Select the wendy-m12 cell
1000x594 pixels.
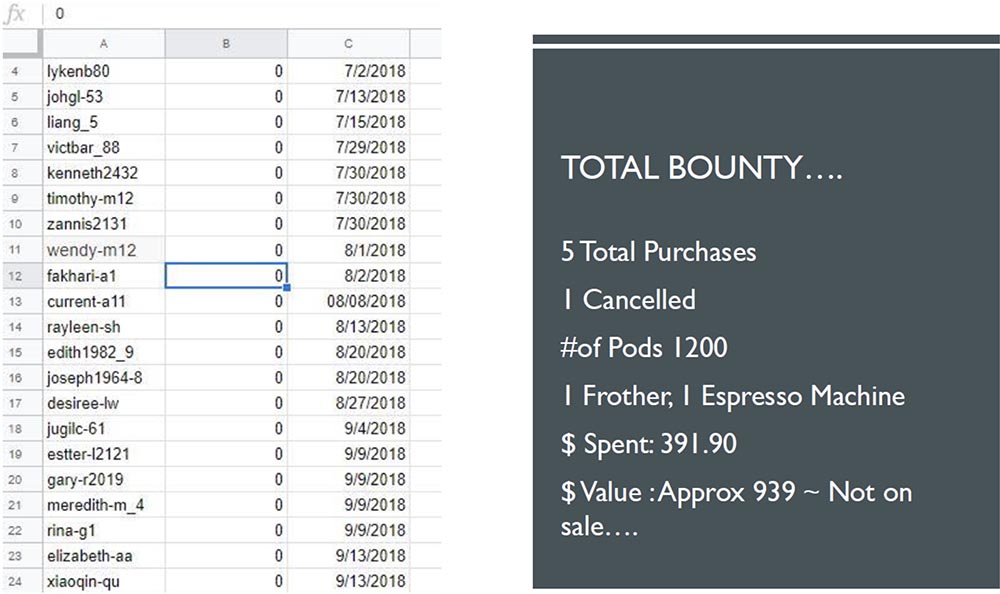click(x=103, y=250)
